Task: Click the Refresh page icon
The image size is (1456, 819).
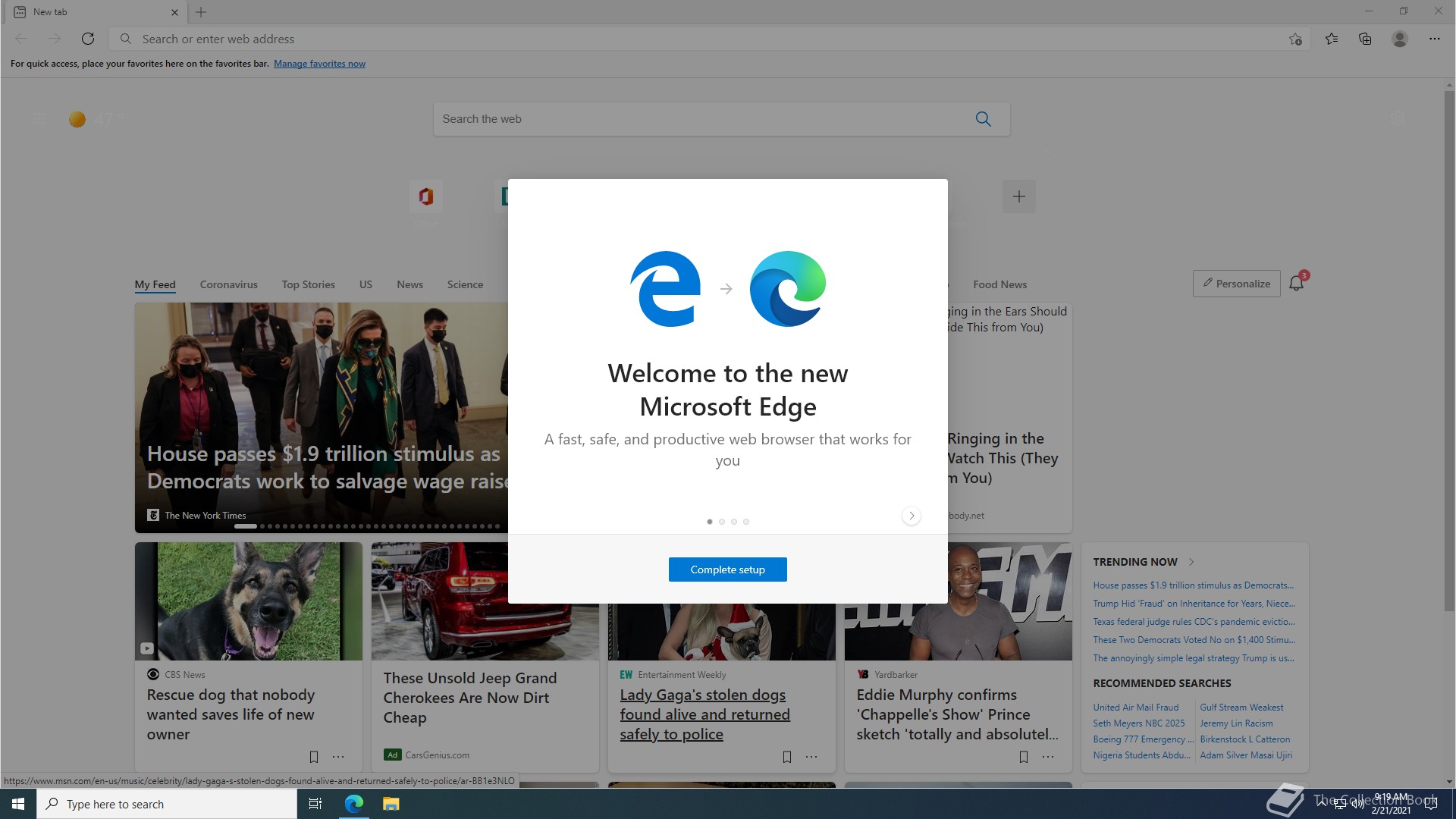Action: point(88,39)
